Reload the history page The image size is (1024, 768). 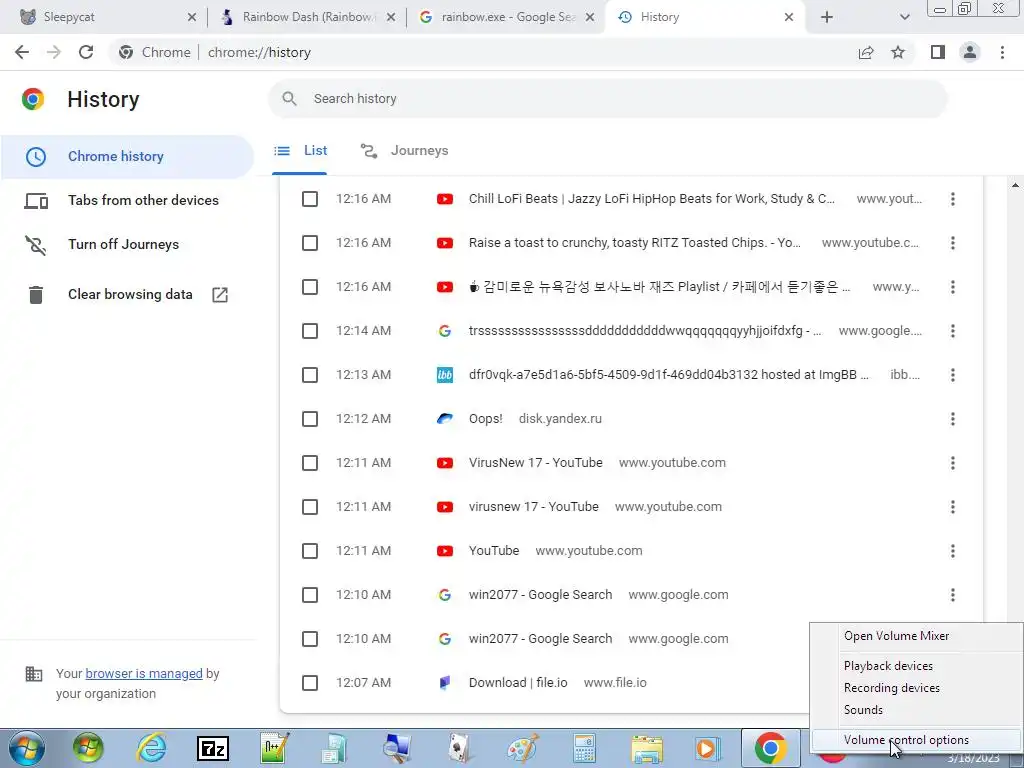click(86, 52)
